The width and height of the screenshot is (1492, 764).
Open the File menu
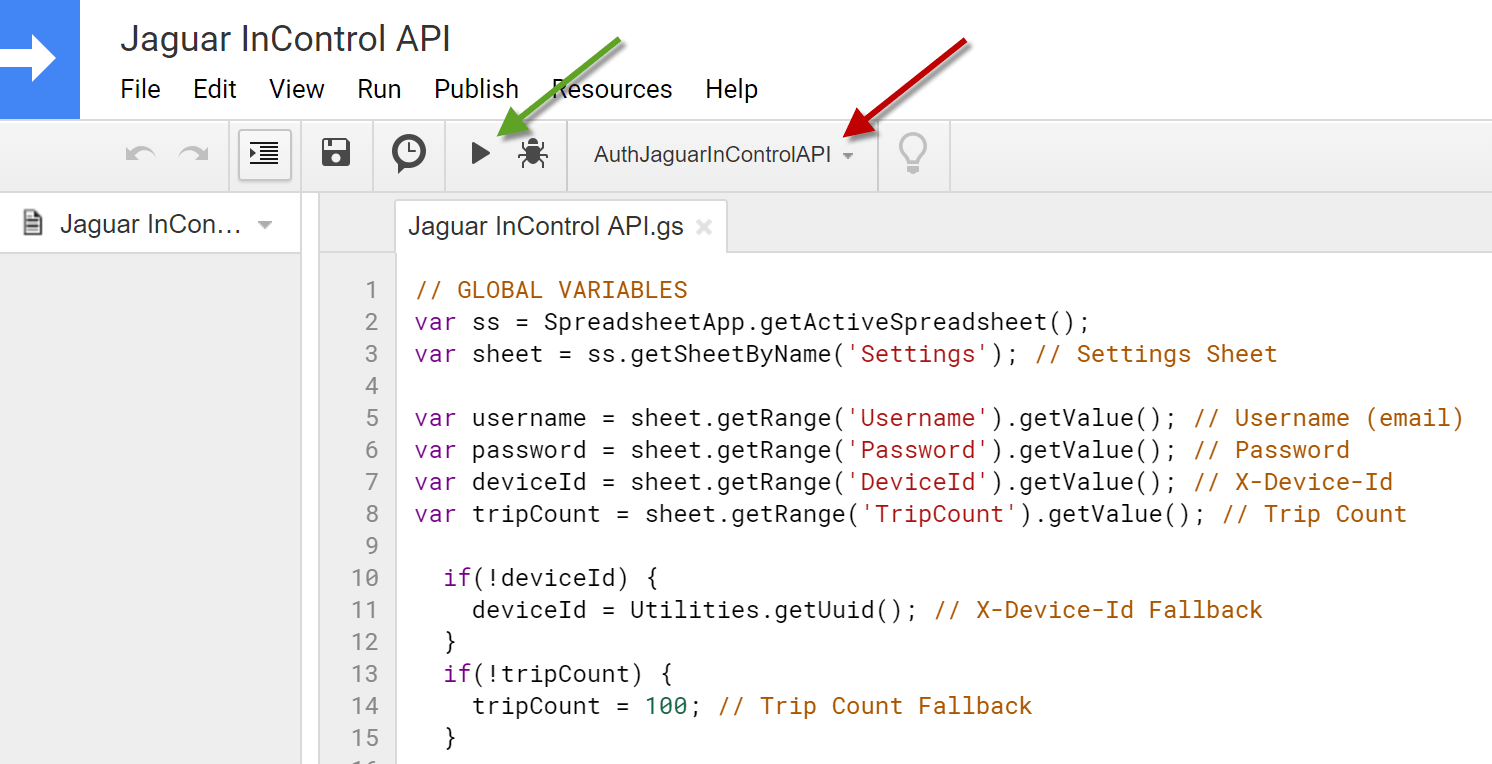point(140,89)
